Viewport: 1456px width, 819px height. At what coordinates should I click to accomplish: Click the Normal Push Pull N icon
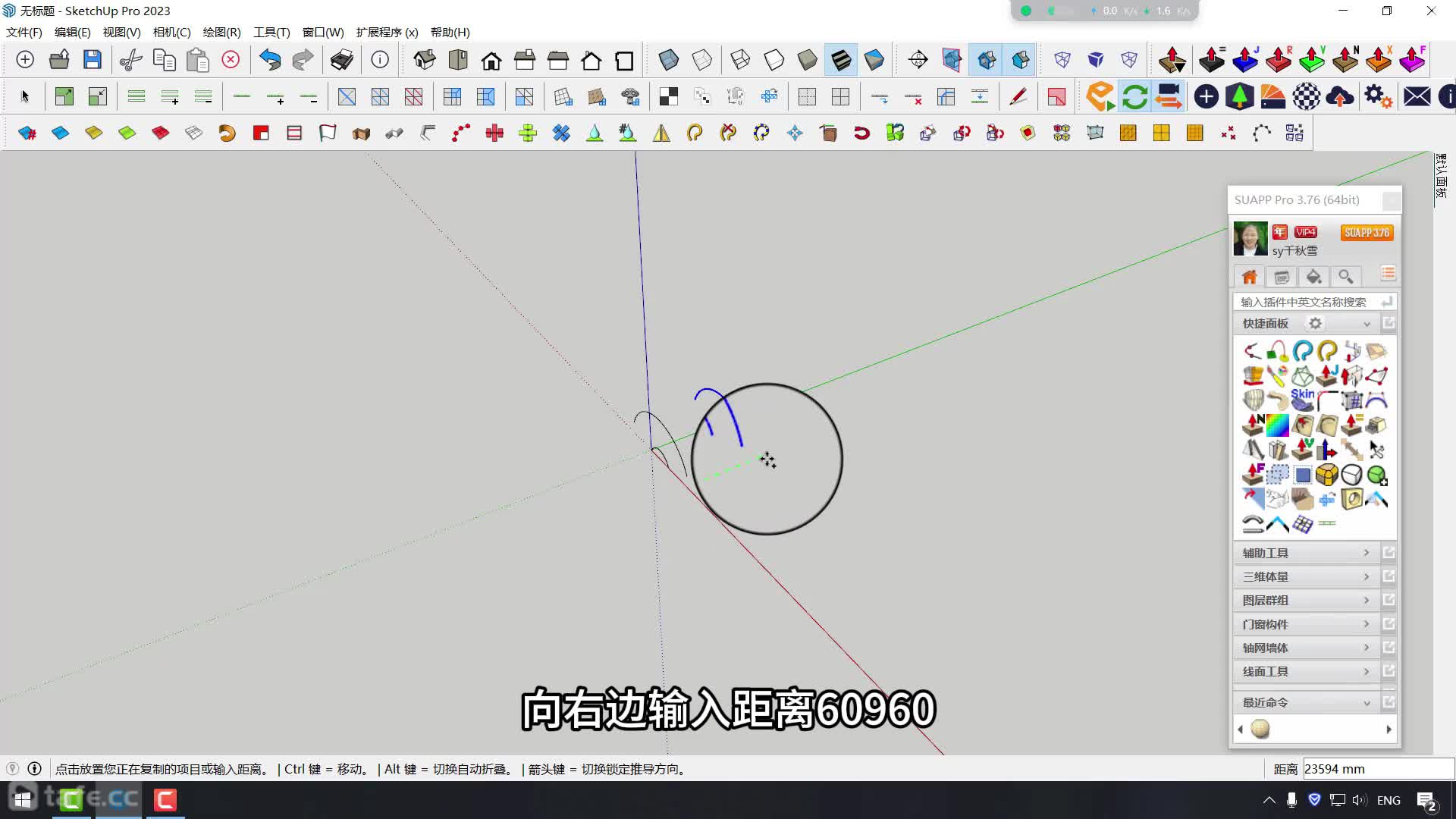pos(1345,60)
